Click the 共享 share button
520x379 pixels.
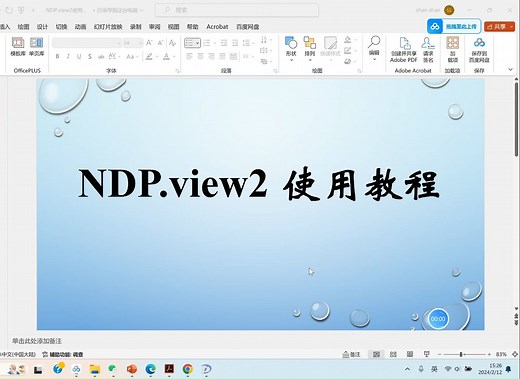point(497,26)
